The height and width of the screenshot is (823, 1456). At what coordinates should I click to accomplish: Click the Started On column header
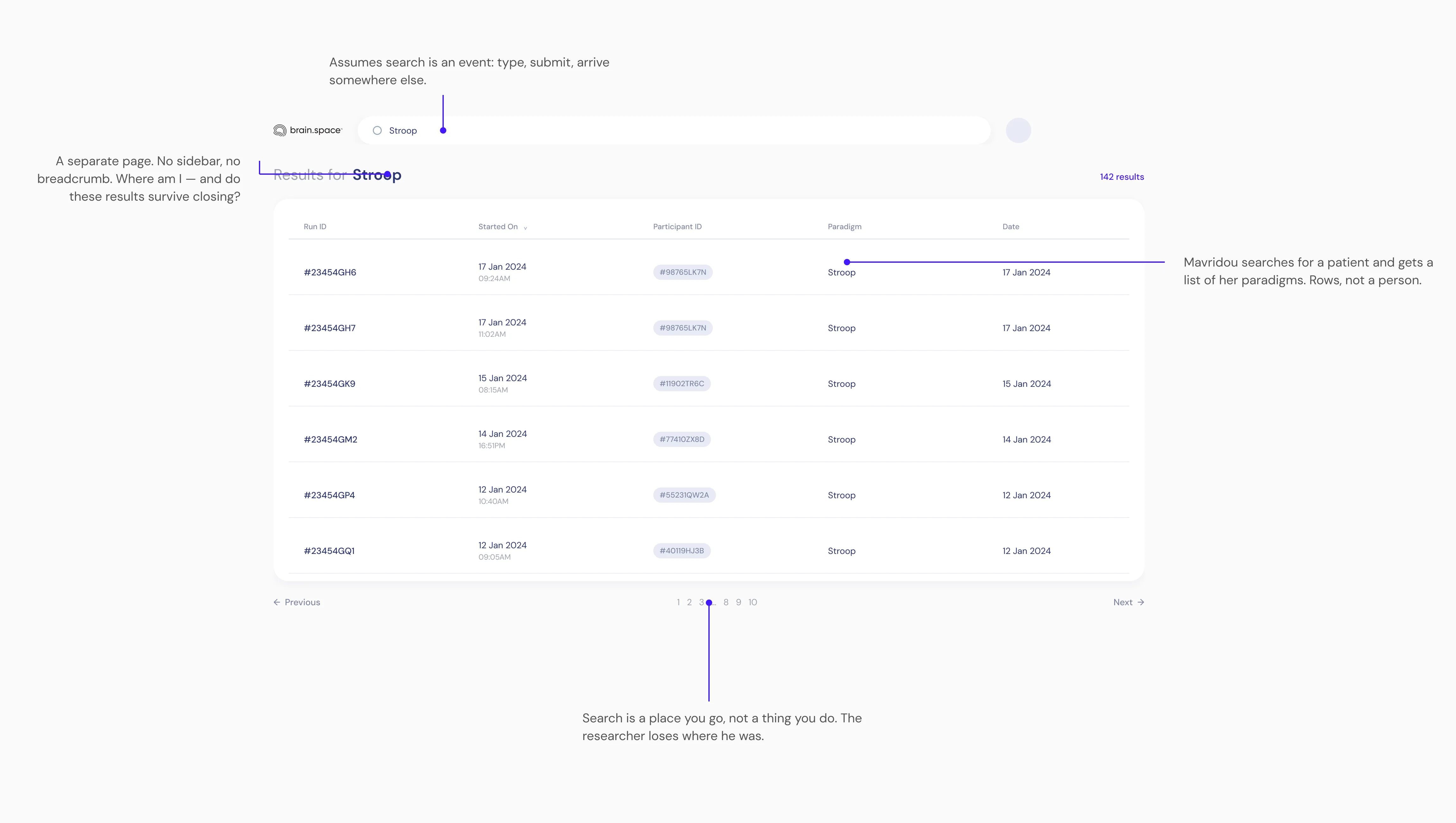[498, 227]
